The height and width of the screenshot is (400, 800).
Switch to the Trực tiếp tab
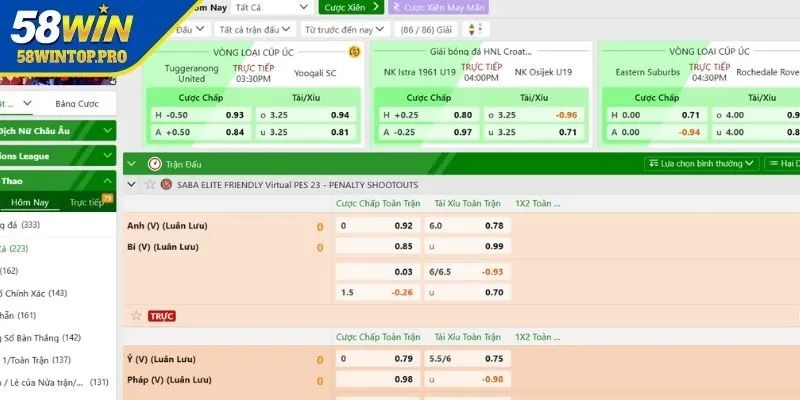pos(89,202)
